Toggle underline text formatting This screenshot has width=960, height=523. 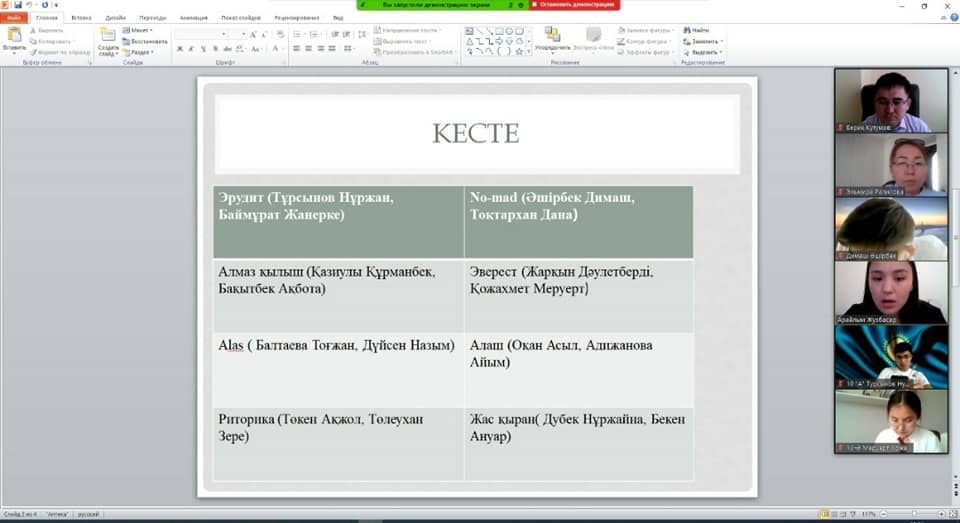205,48
